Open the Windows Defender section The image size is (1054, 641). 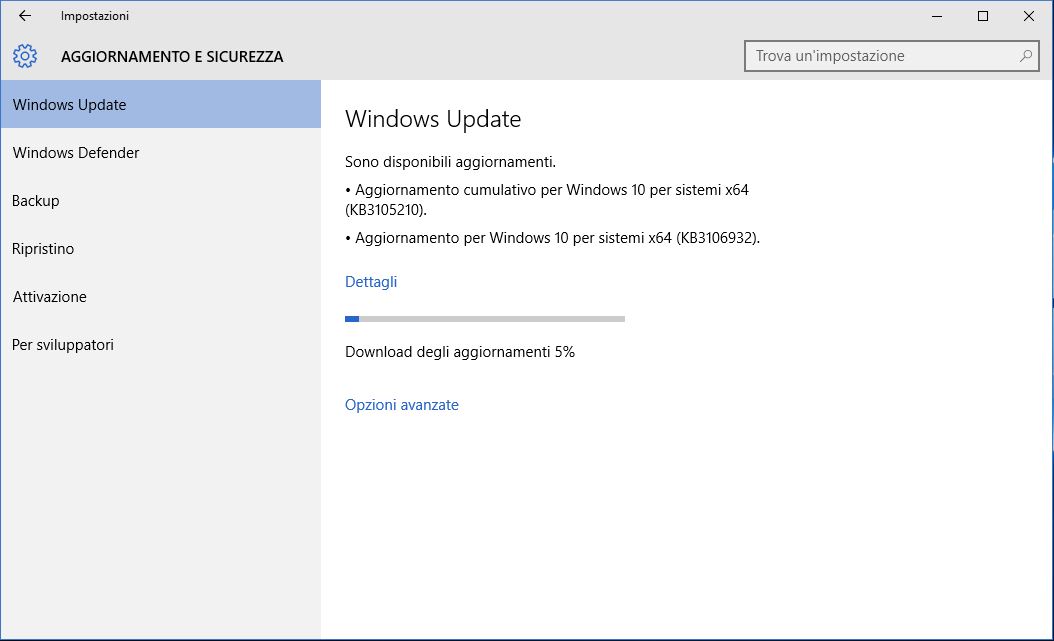[x=161, y=153]
